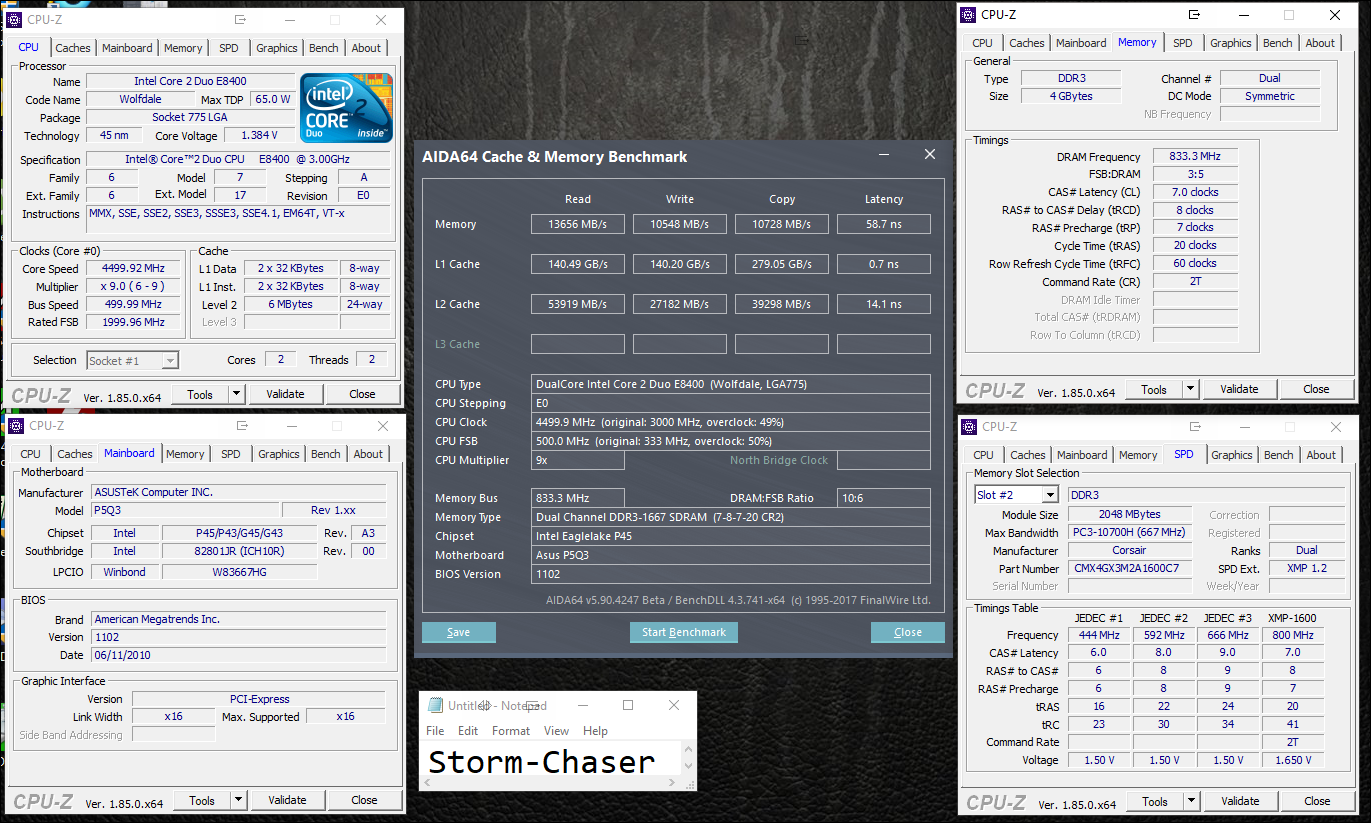This screenshot has height=823, width=1371.
Task: Open Tools dropdown arrow in CPU window
Action: (x=236, y=394)
